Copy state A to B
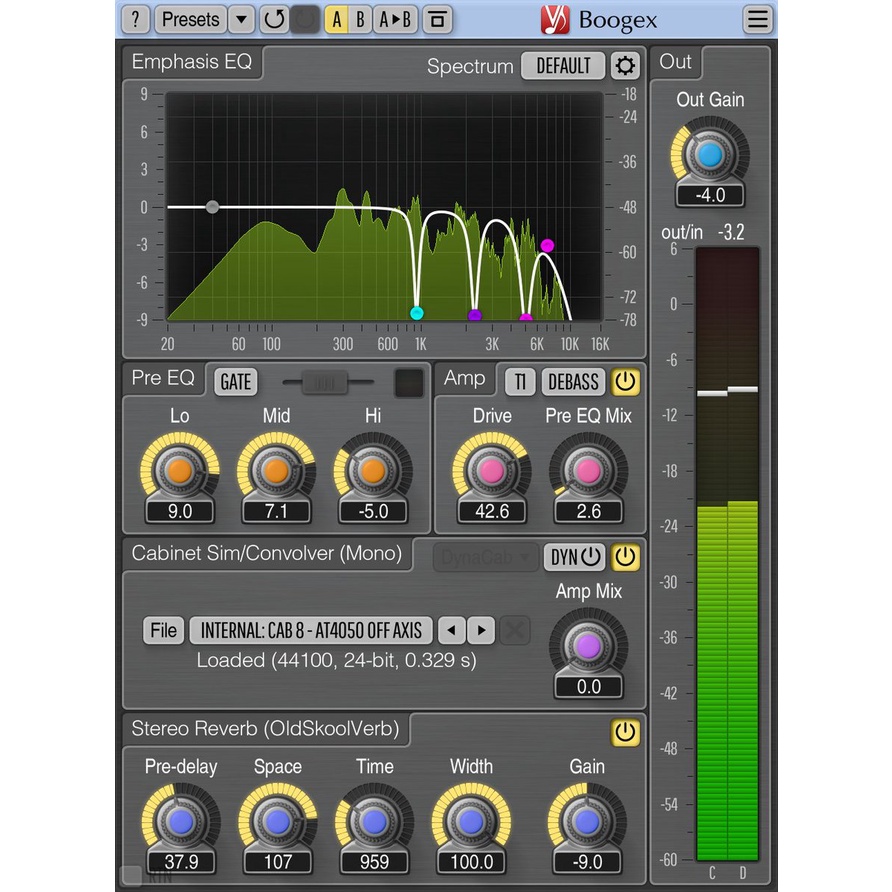The image size is (892, 892). [x=395, y=19]
